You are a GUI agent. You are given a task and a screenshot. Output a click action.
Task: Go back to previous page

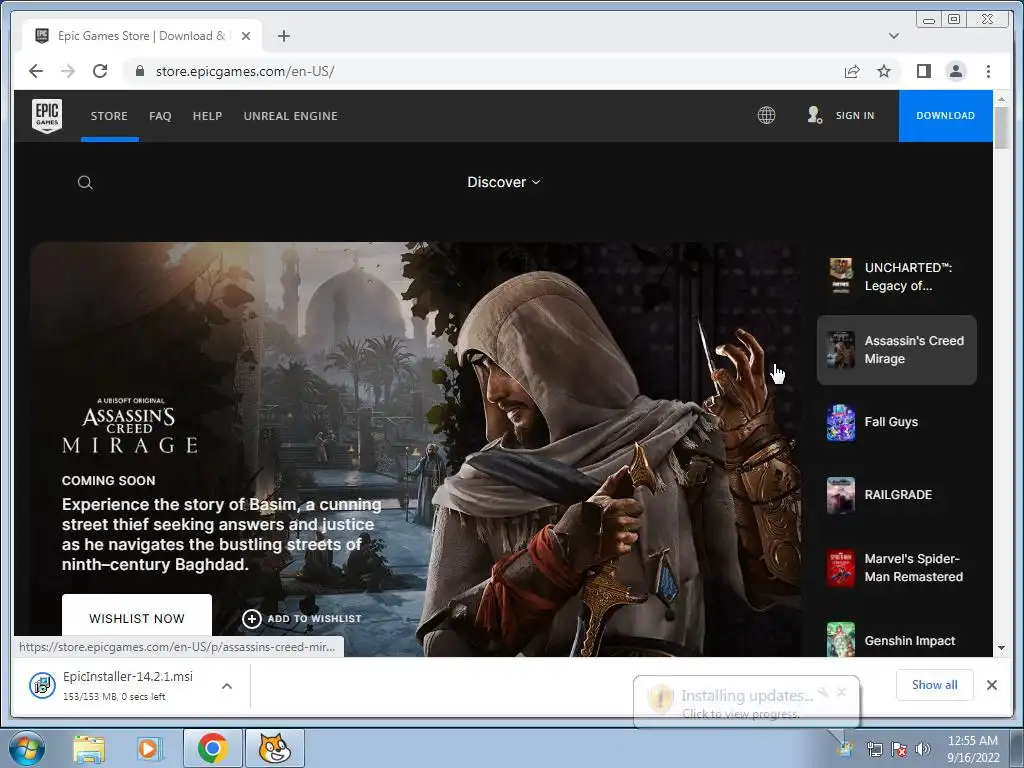(36, 71)
